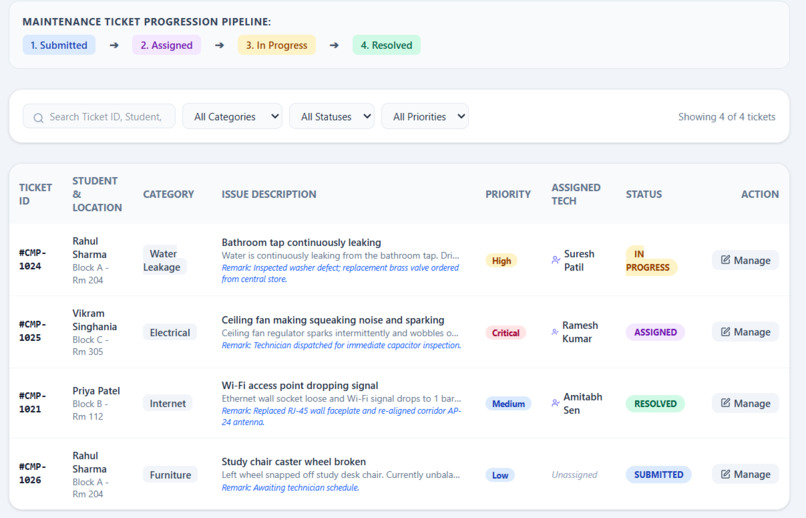Manage the Bathroom tap leaking ticket
Screen dimensions: 806x518
[x=745, y=260]
